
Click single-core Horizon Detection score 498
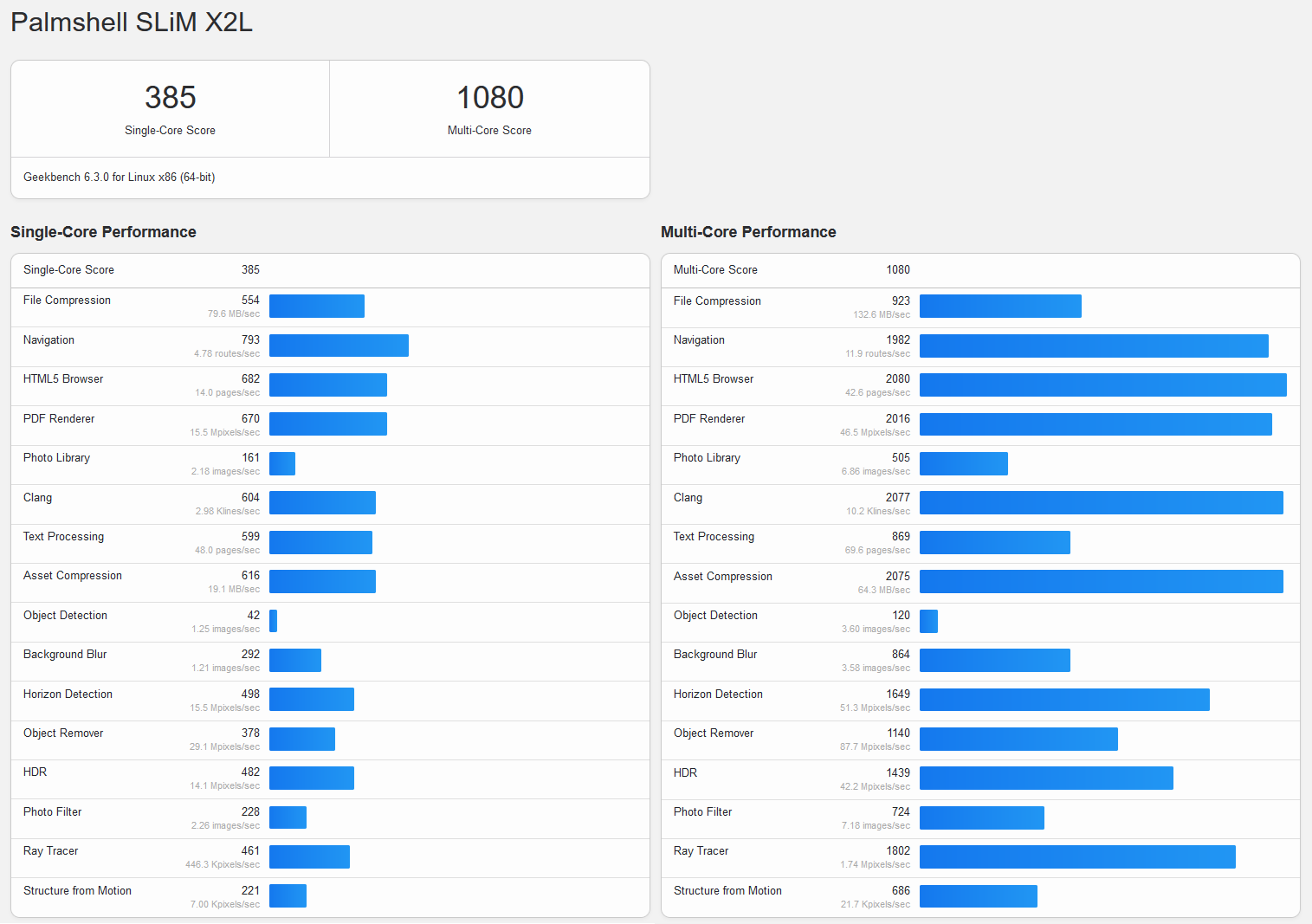(x=250, y=694)
